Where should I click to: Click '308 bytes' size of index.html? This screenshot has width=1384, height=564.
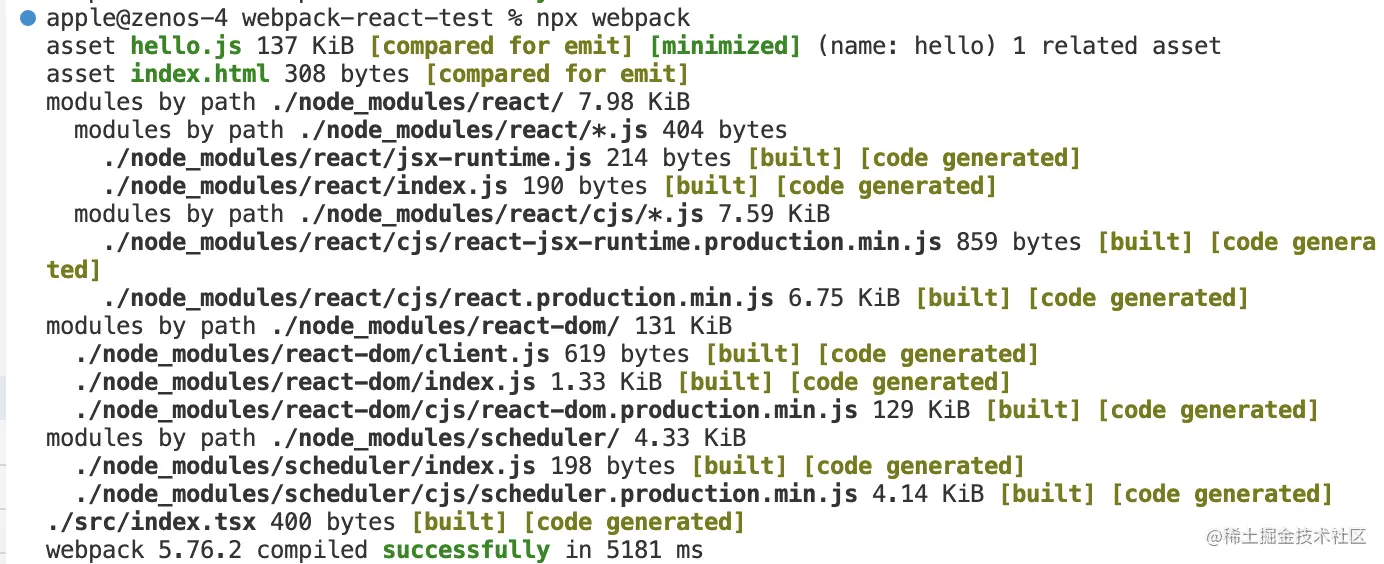click(x=347, y=74)
